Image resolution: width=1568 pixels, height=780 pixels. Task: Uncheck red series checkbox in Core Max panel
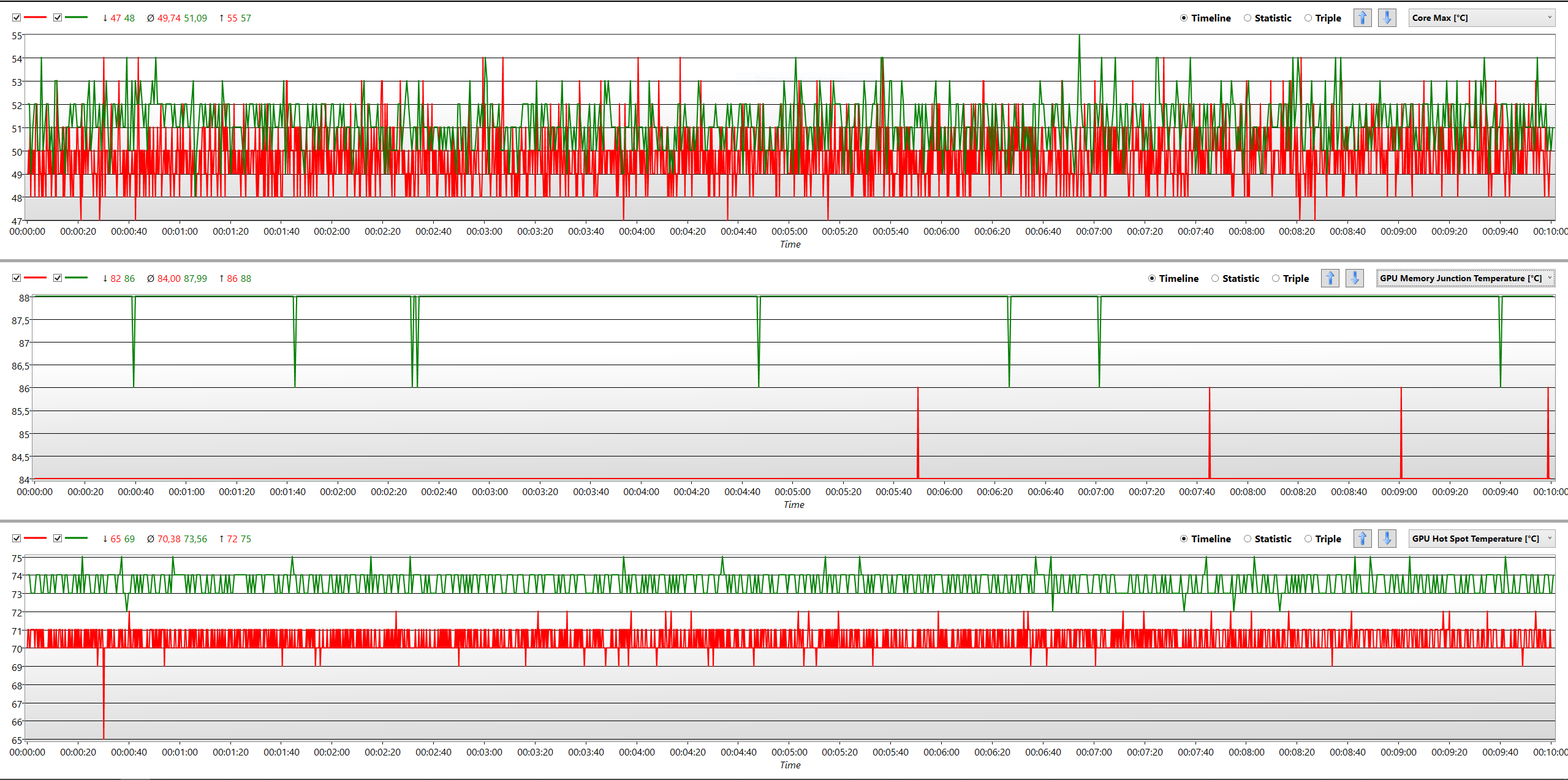coord(17,18)
